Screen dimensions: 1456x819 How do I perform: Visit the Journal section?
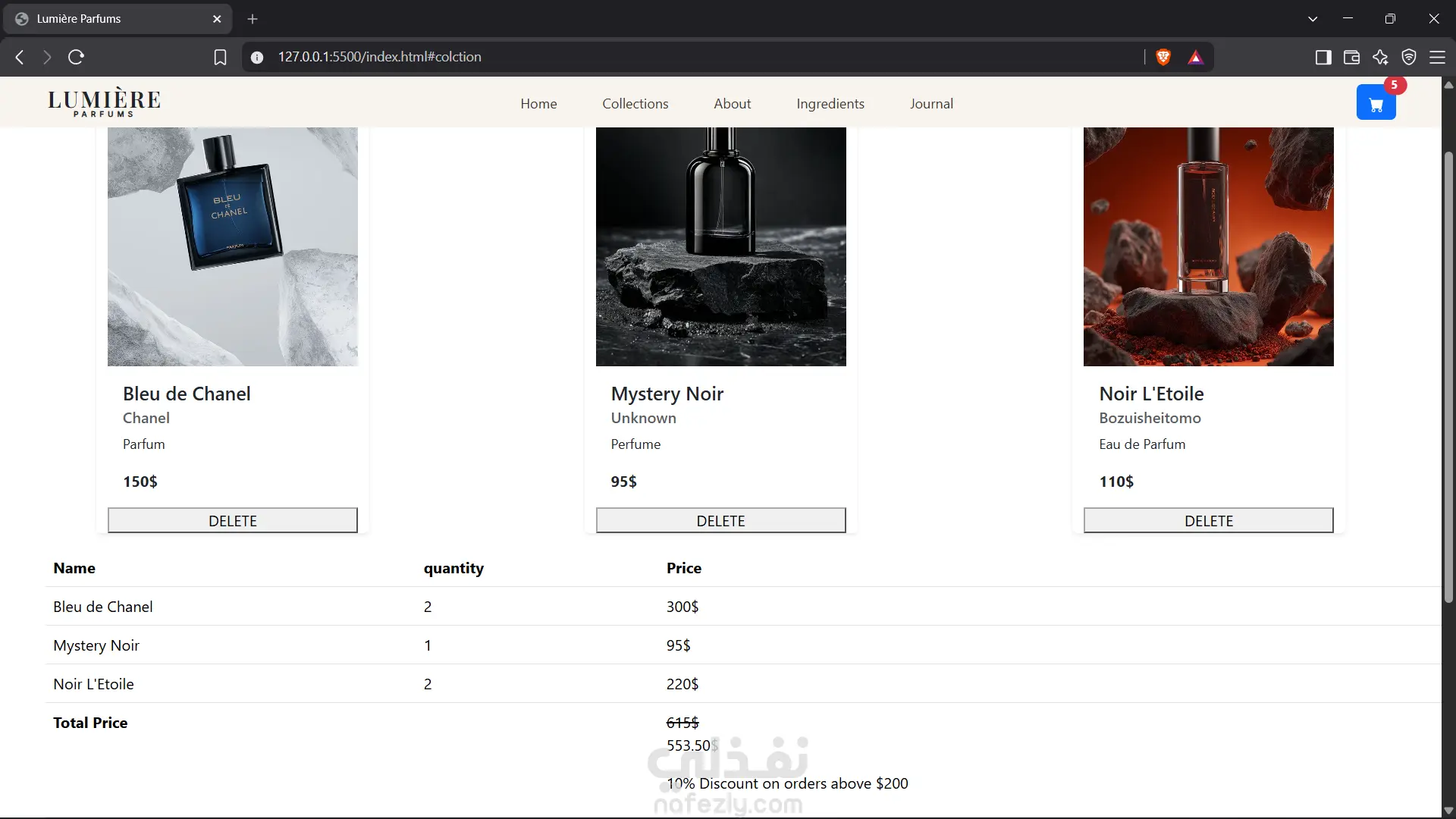(931, 104)
